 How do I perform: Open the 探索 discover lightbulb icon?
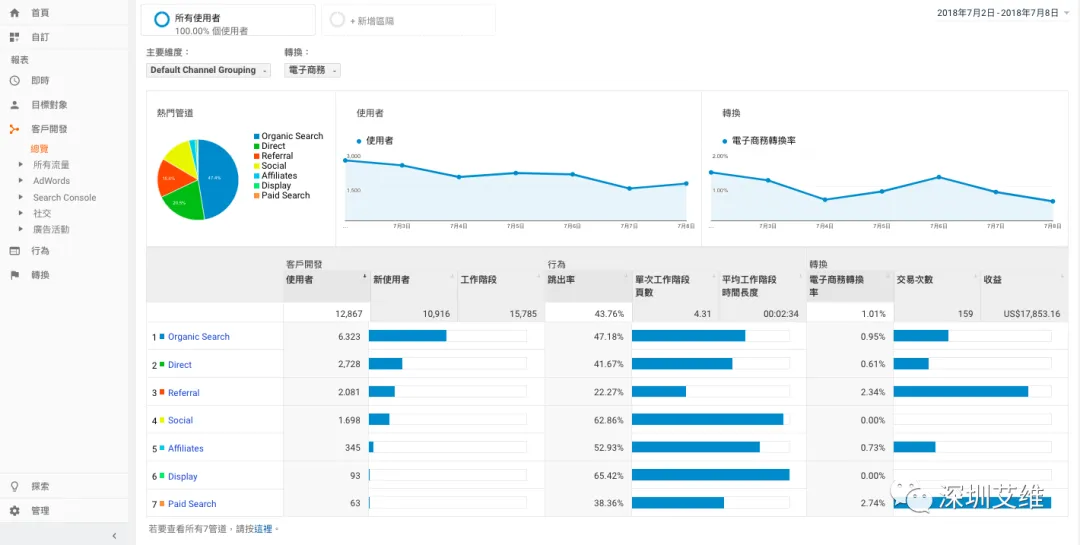pos(14,486)
